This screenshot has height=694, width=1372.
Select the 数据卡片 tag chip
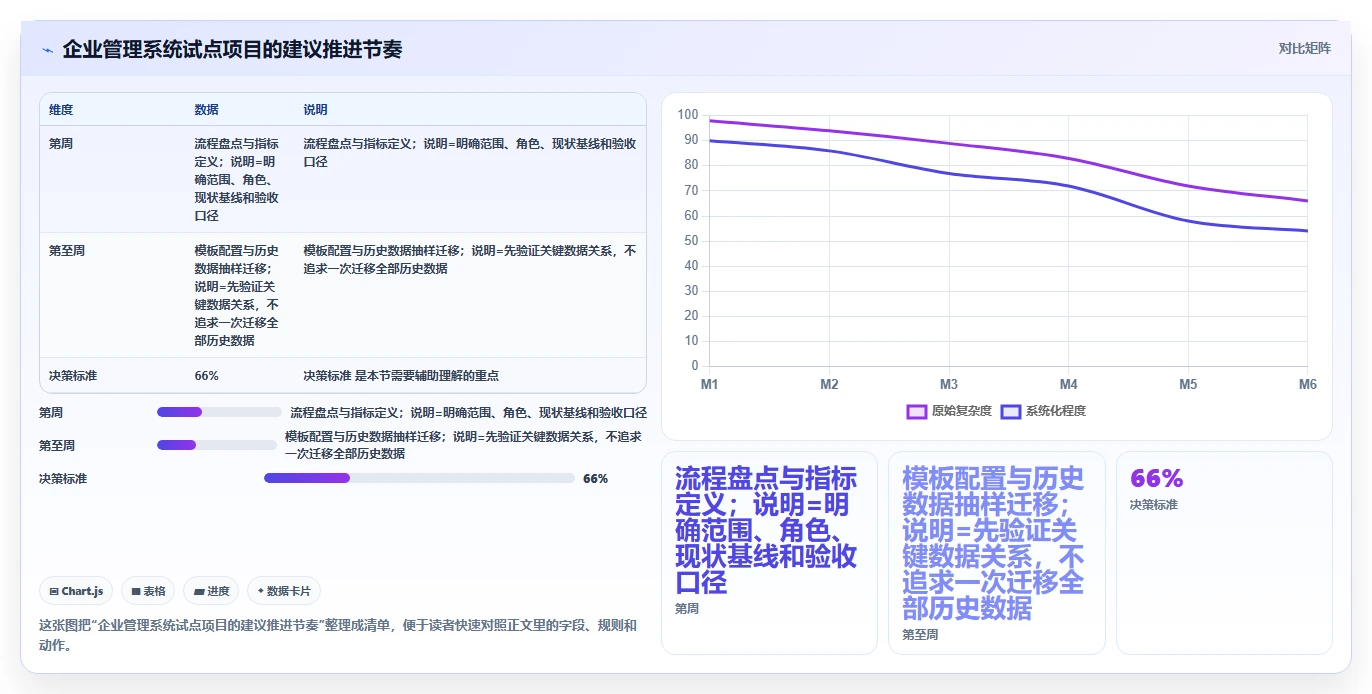[284, 591]
